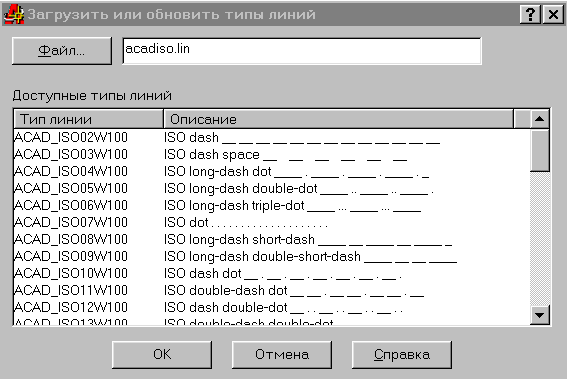
Task: Click the AutoCAD icon in the title bar
Action: (x=14, y=14)
